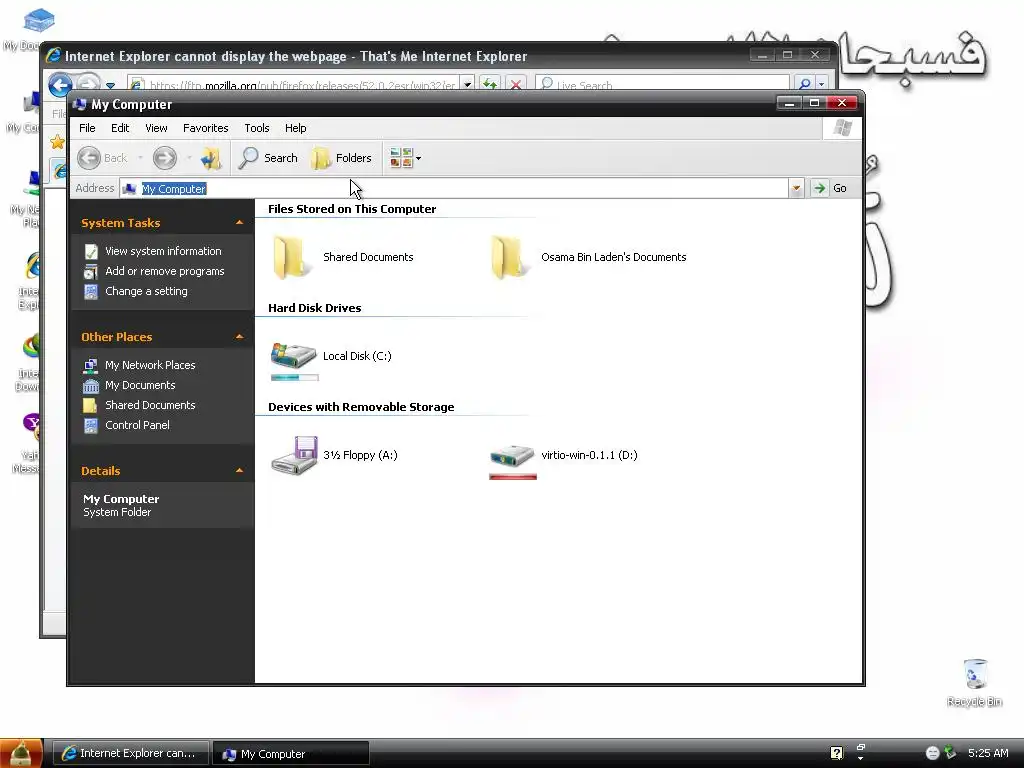Screen dimensions: 1024x768
Task: Click the Go button beside Address bar
Action: (829, 188)
